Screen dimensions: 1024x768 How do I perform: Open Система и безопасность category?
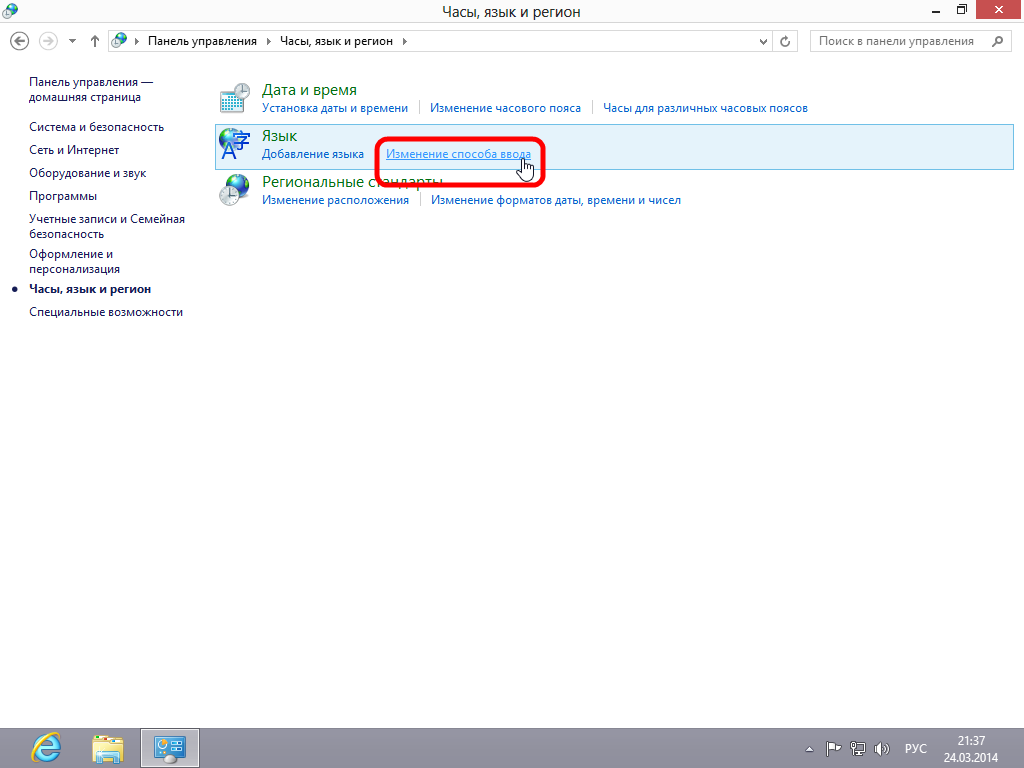pos(97,127)
